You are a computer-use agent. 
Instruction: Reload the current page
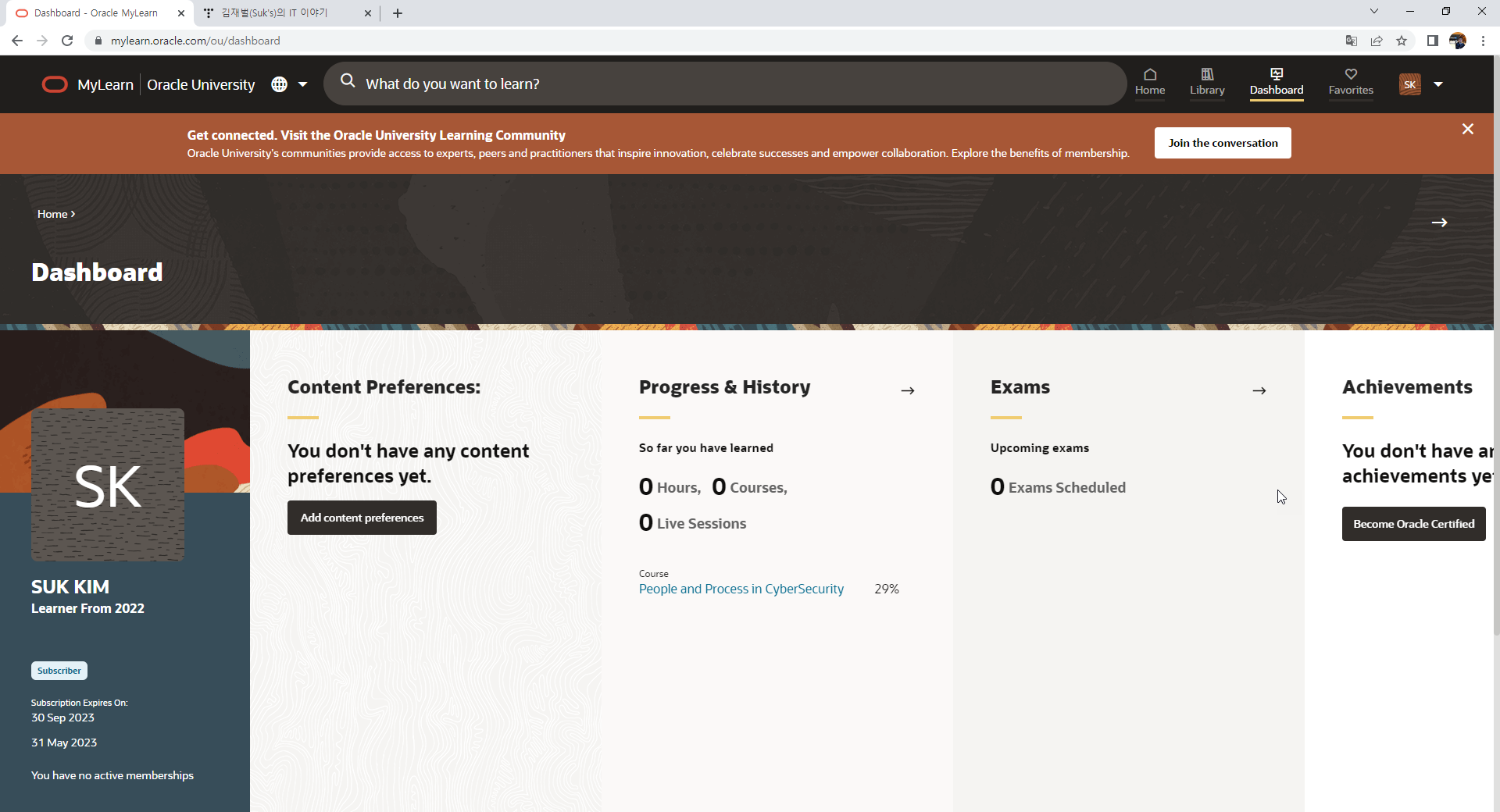coord(67,41)
